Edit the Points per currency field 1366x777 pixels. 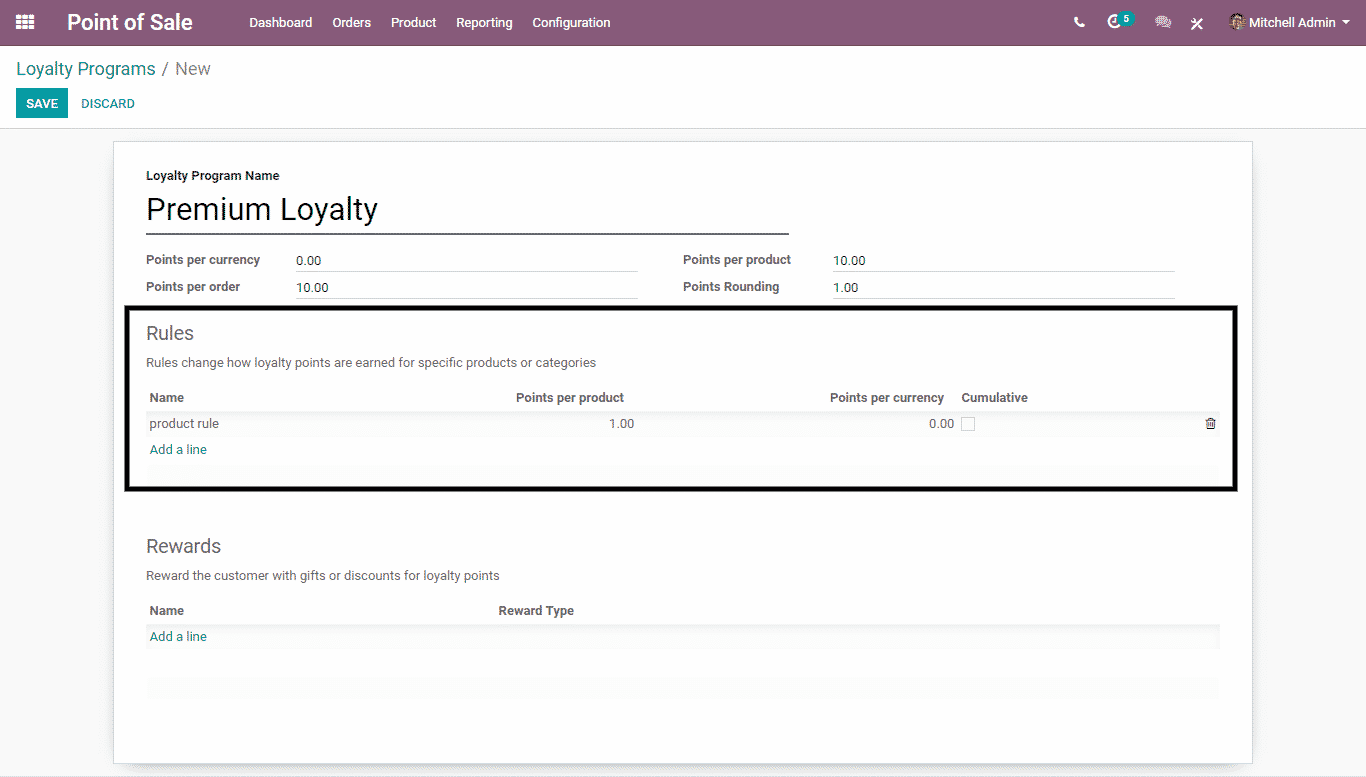(465, 261)
